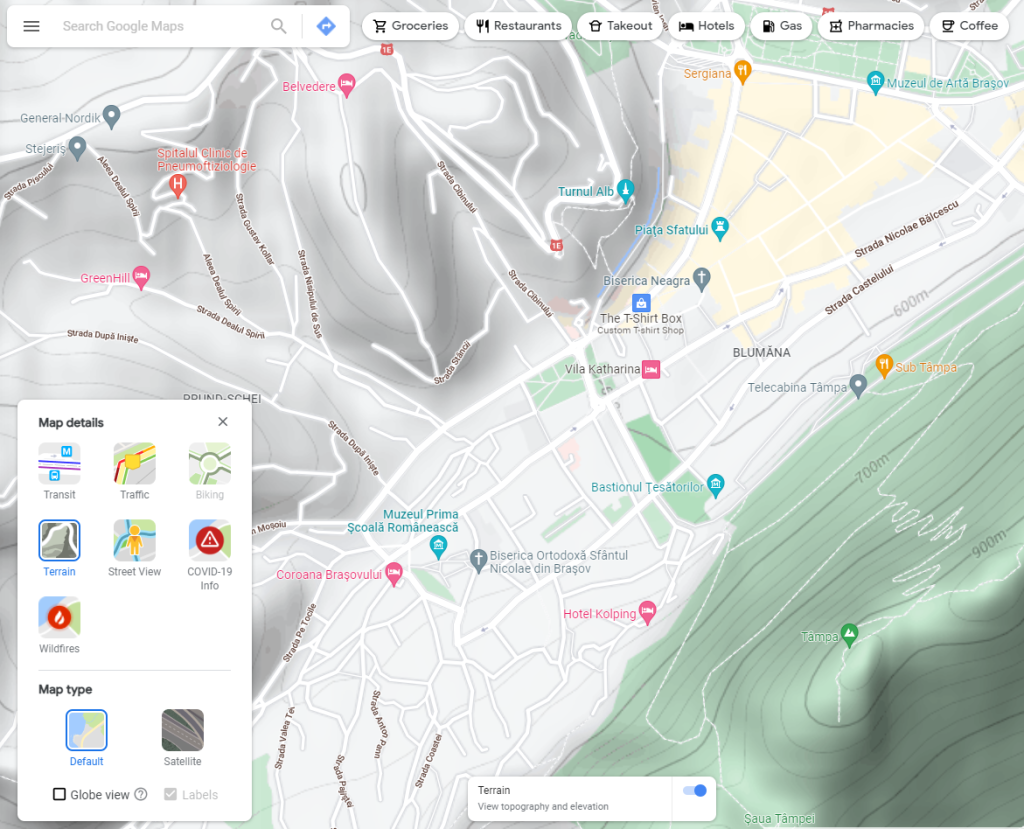The height and width of the screenshot is (829, 1024).
Task: Close the Map details panel
Action: point(223,422)
